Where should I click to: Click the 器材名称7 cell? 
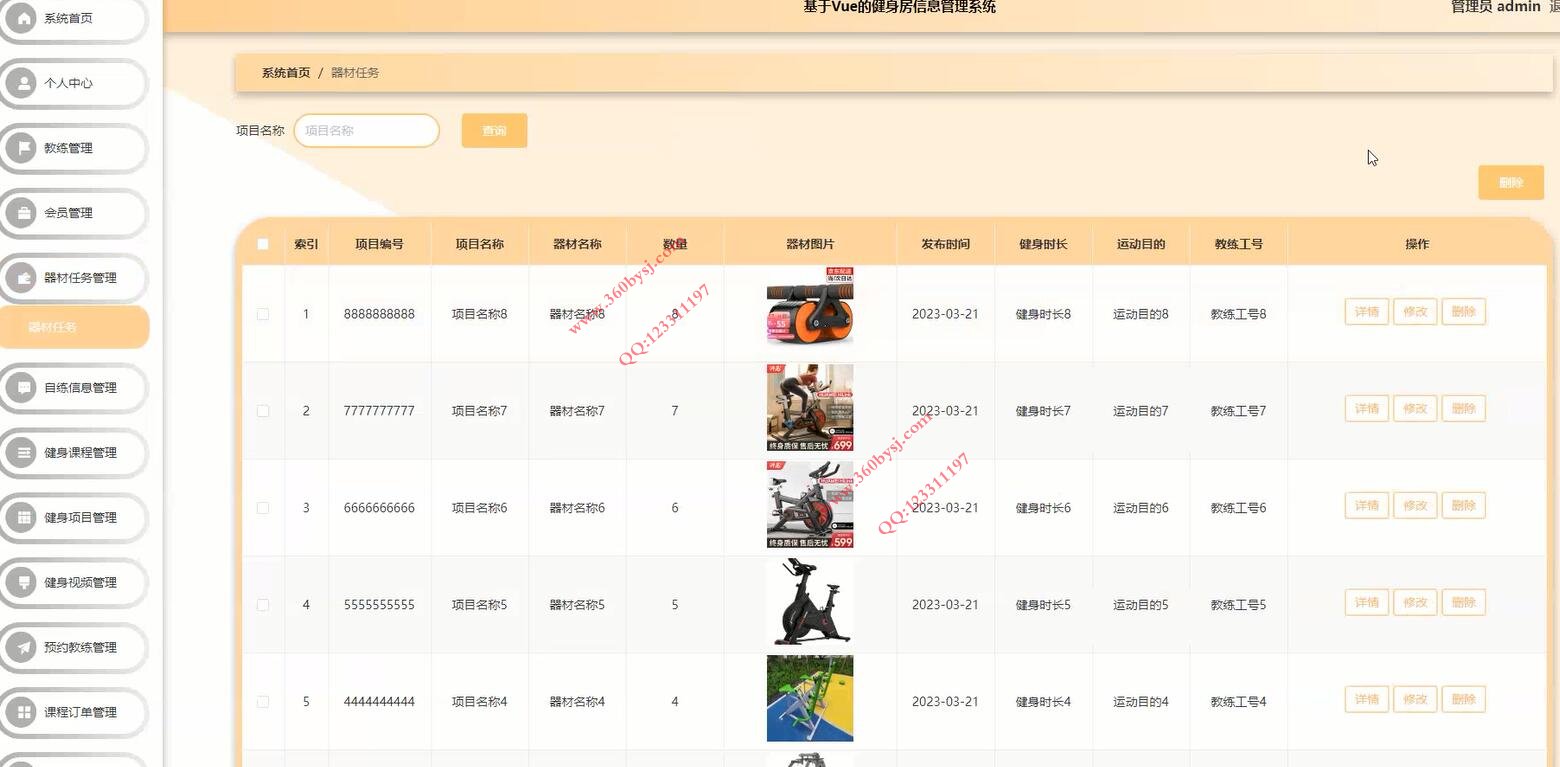tap(577, 411)
